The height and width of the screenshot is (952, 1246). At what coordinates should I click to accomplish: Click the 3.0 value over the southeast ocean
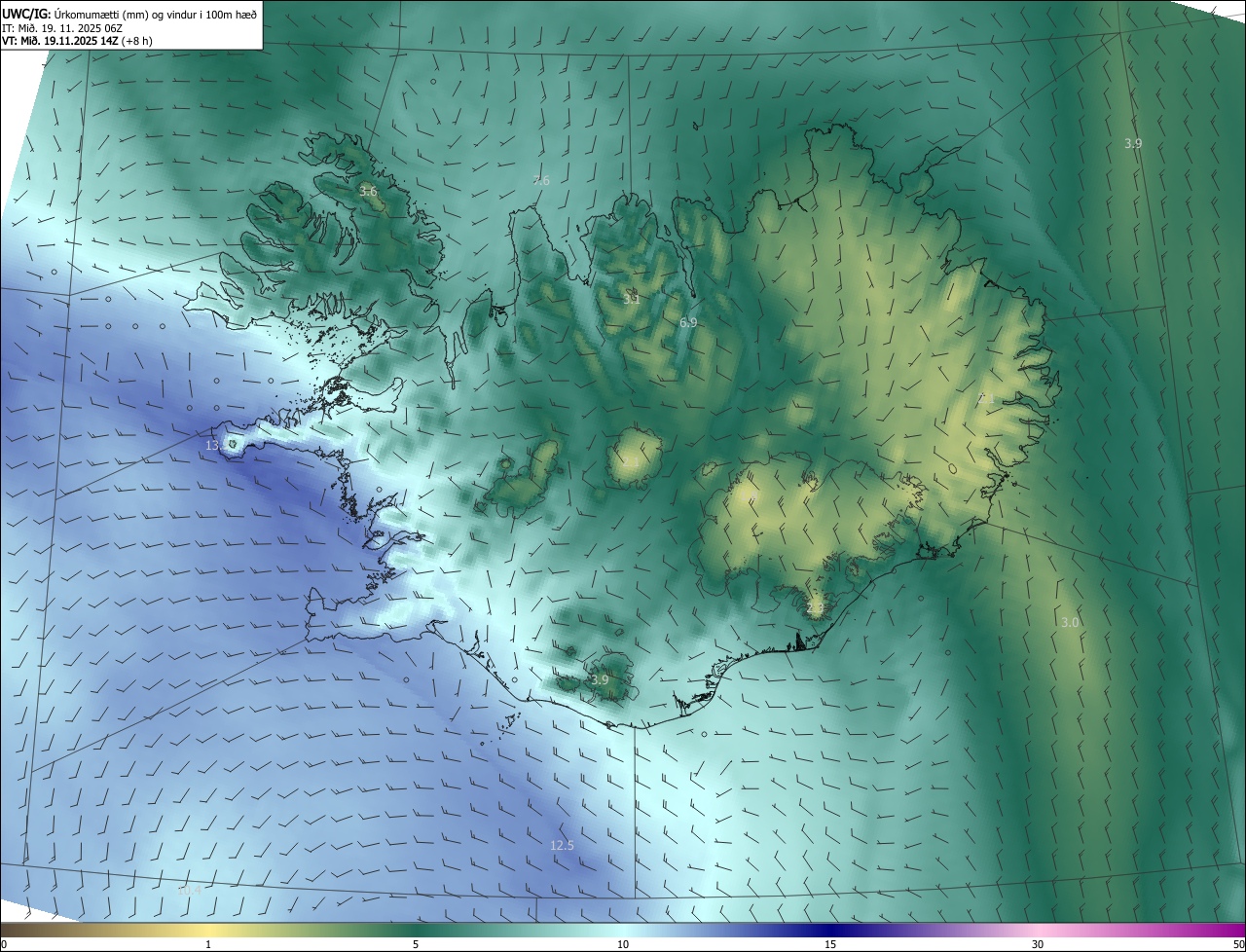click(1070, 623)
